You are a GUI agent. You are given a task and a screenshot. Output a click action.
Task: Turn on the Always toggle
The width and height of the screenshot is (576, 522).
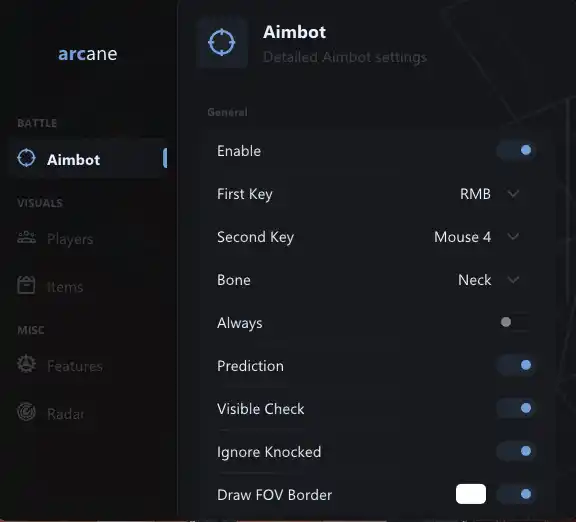(516, 322)
